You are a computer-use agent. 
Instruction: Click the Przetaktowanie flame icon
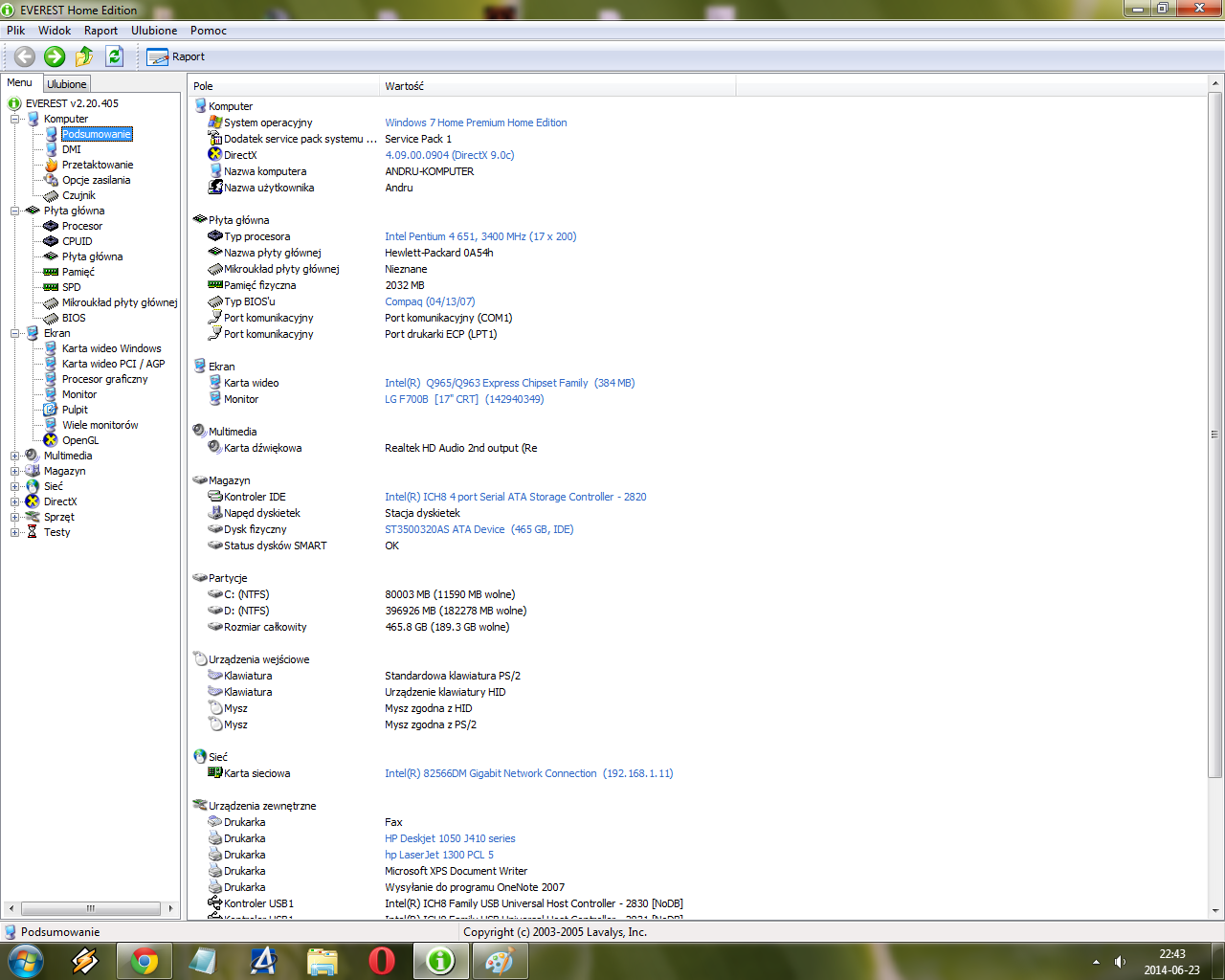51,165
